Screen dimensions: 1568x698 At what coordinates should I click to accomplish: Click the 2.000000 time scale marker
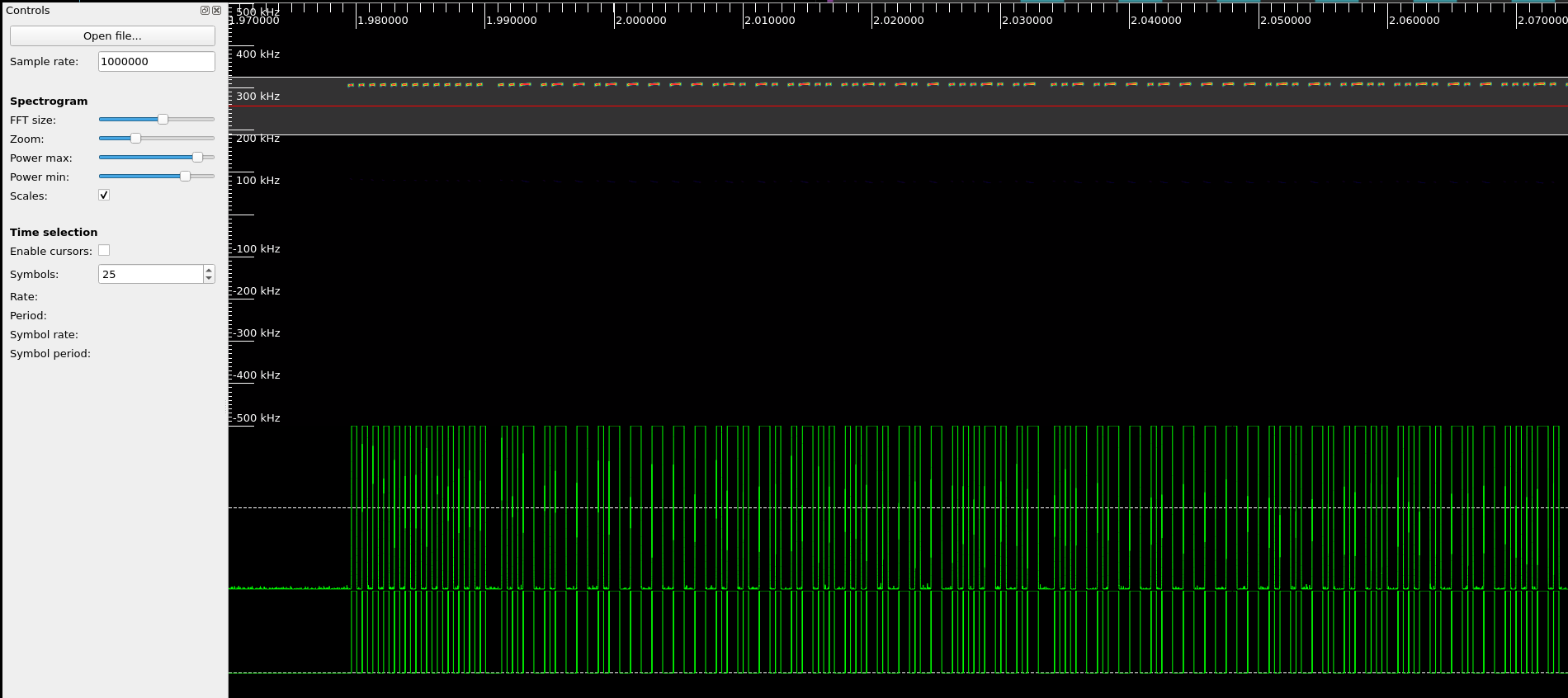tap(641, 21)
